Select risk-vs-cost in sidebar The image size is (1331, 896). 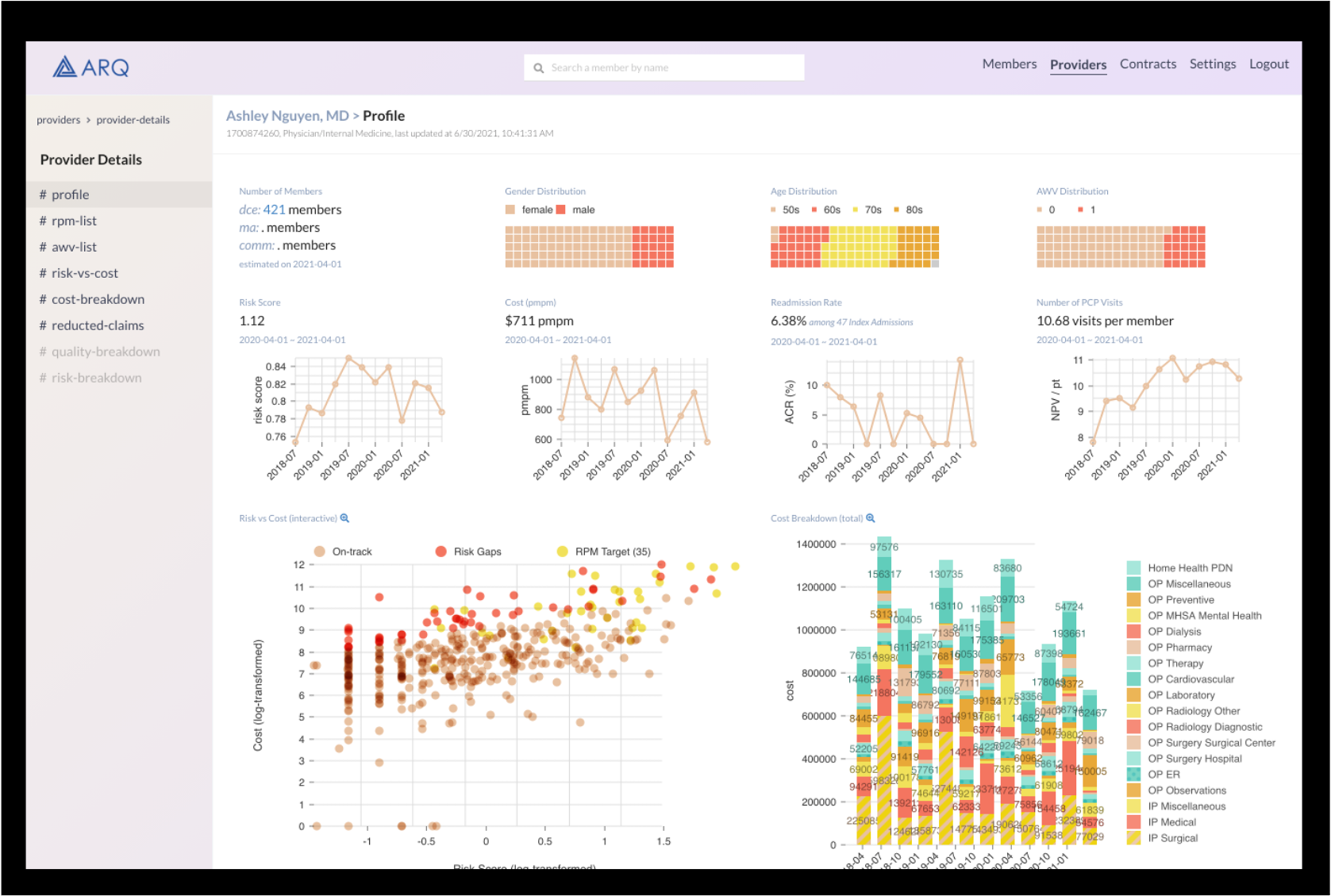tap(84, 273)
